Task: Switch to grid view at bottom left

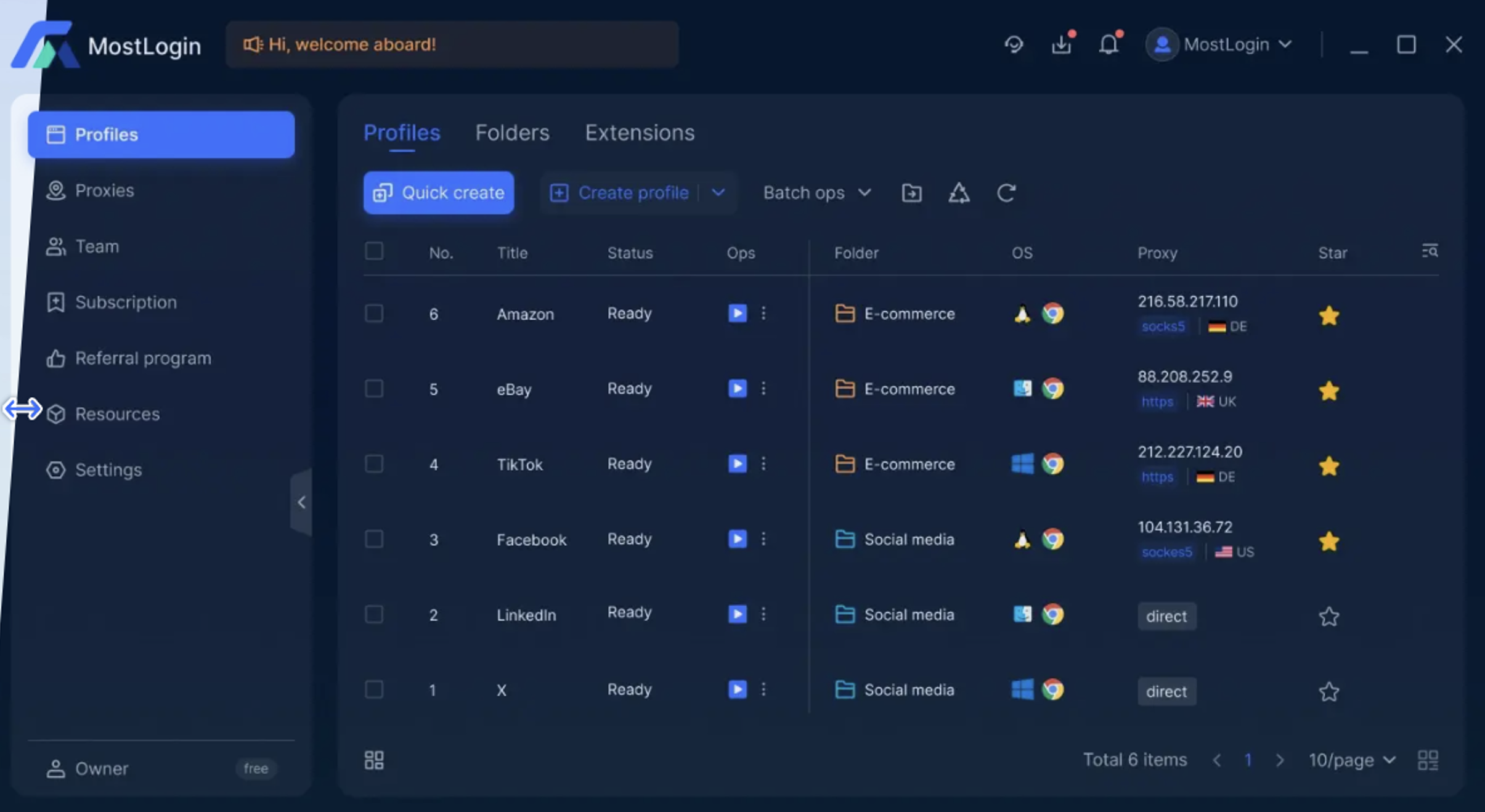Action: coord(374,760)
